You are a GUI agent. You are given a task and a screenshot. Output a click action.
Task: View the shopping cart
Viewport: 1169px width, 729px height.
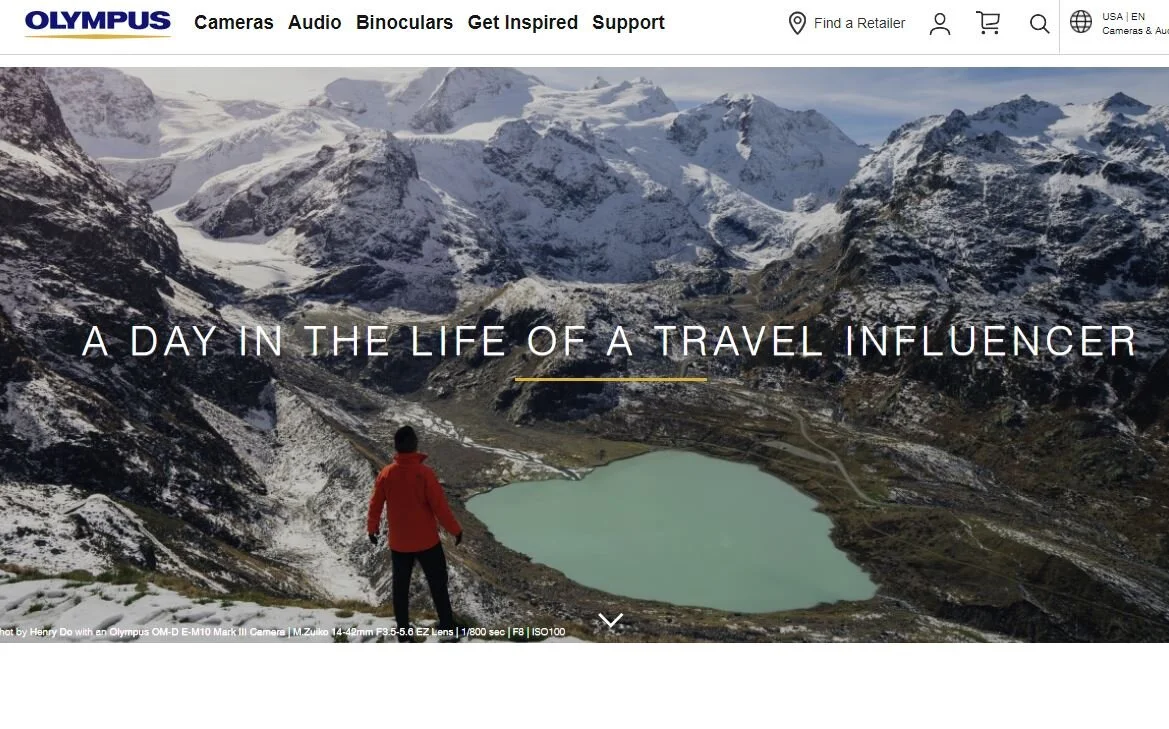point(988,23)
